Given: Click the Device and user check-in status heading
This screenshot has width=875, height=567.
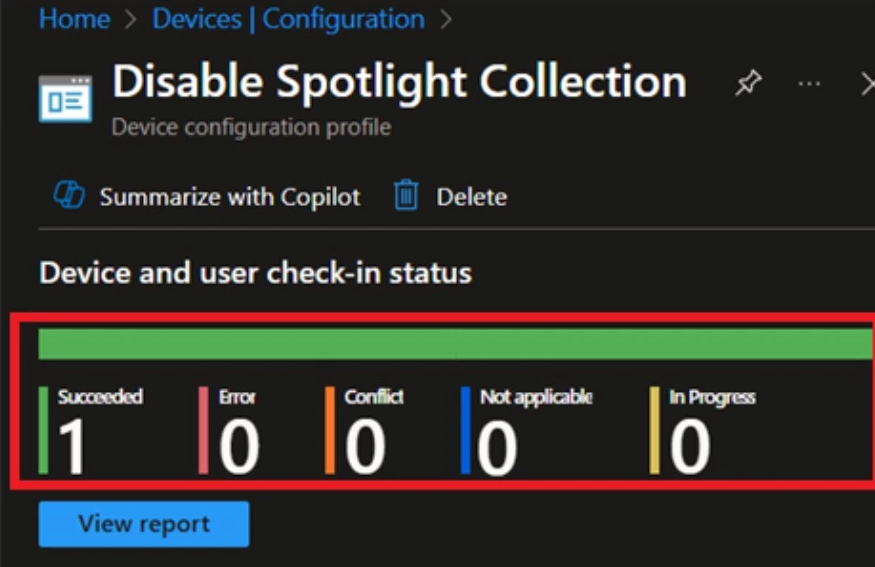Looking at the screenshot, I should point(255,272).
